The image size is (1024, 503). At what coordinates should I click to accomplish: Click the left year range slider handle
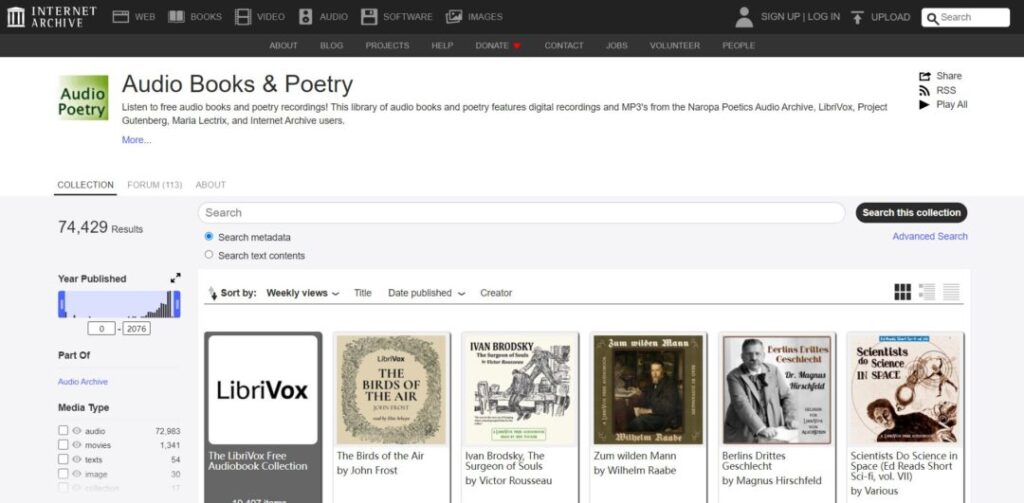click(62, 304)
